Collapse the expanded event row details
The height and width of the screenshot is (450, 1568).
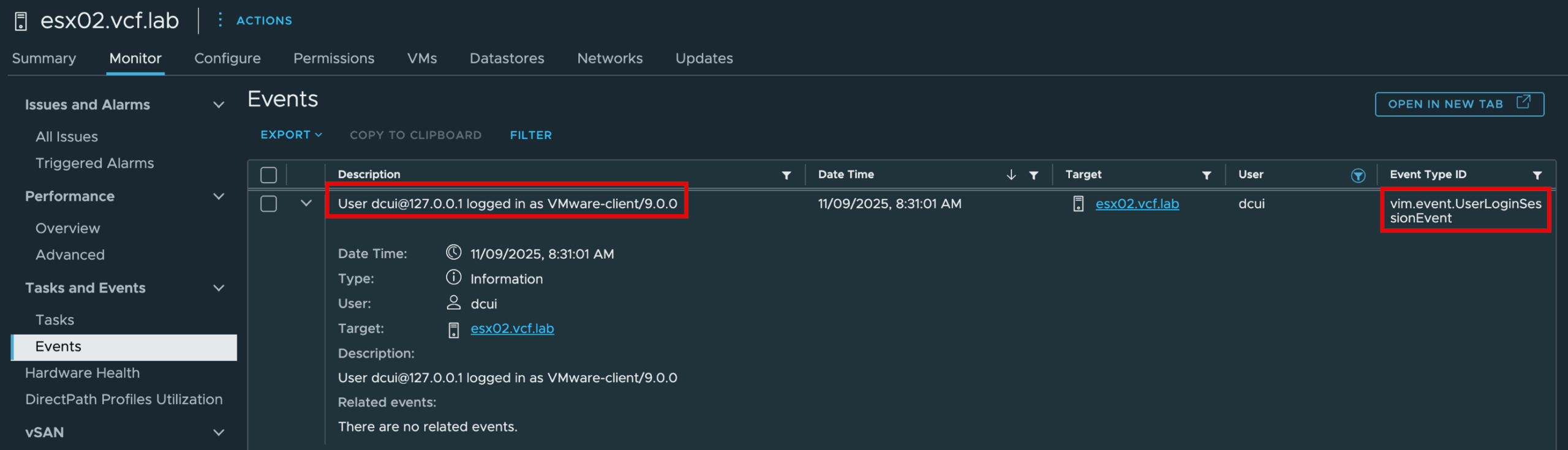pyautogui.click(x=306, y=203)
